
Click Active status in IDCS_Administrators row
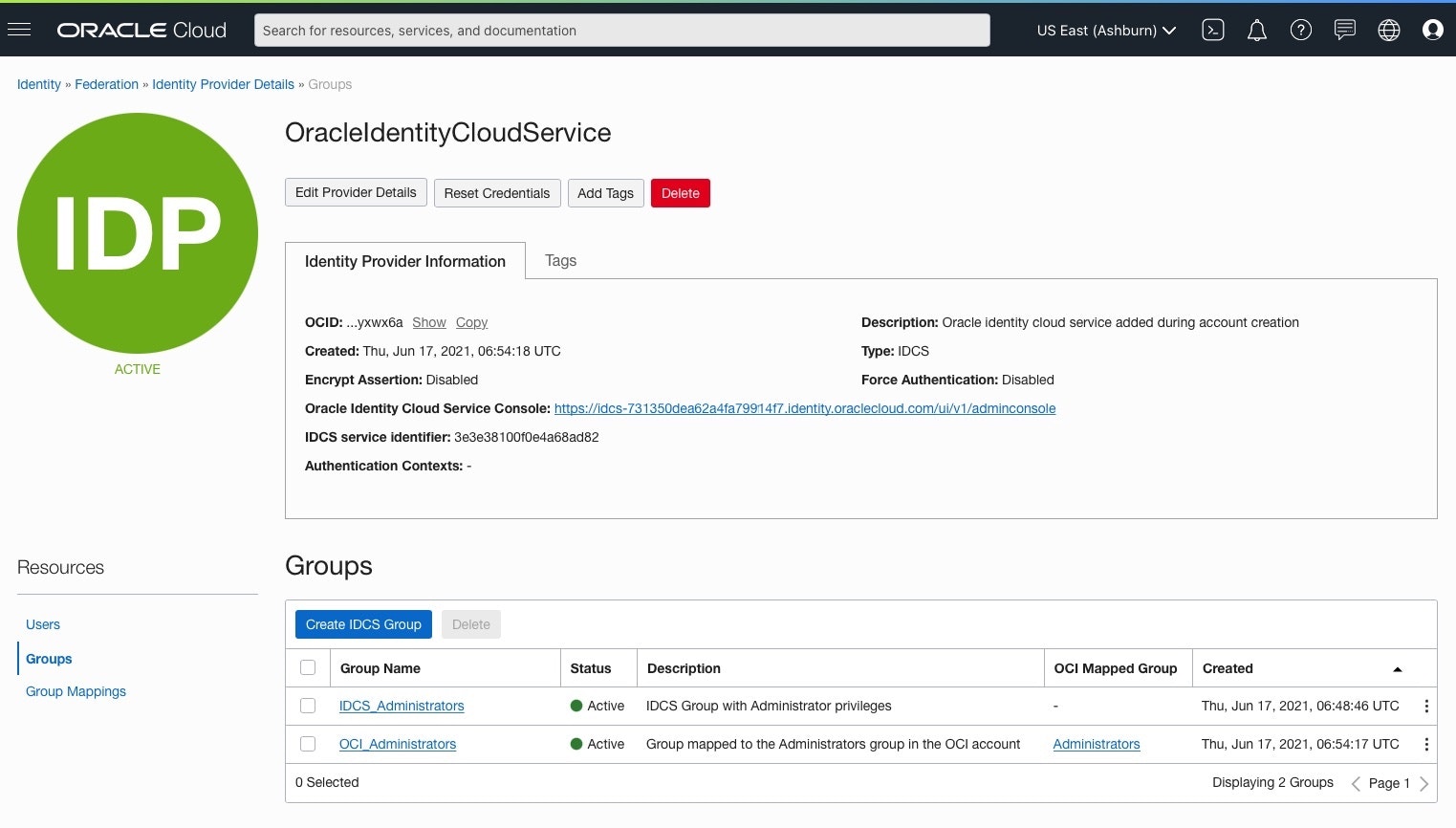click(598, 706)
